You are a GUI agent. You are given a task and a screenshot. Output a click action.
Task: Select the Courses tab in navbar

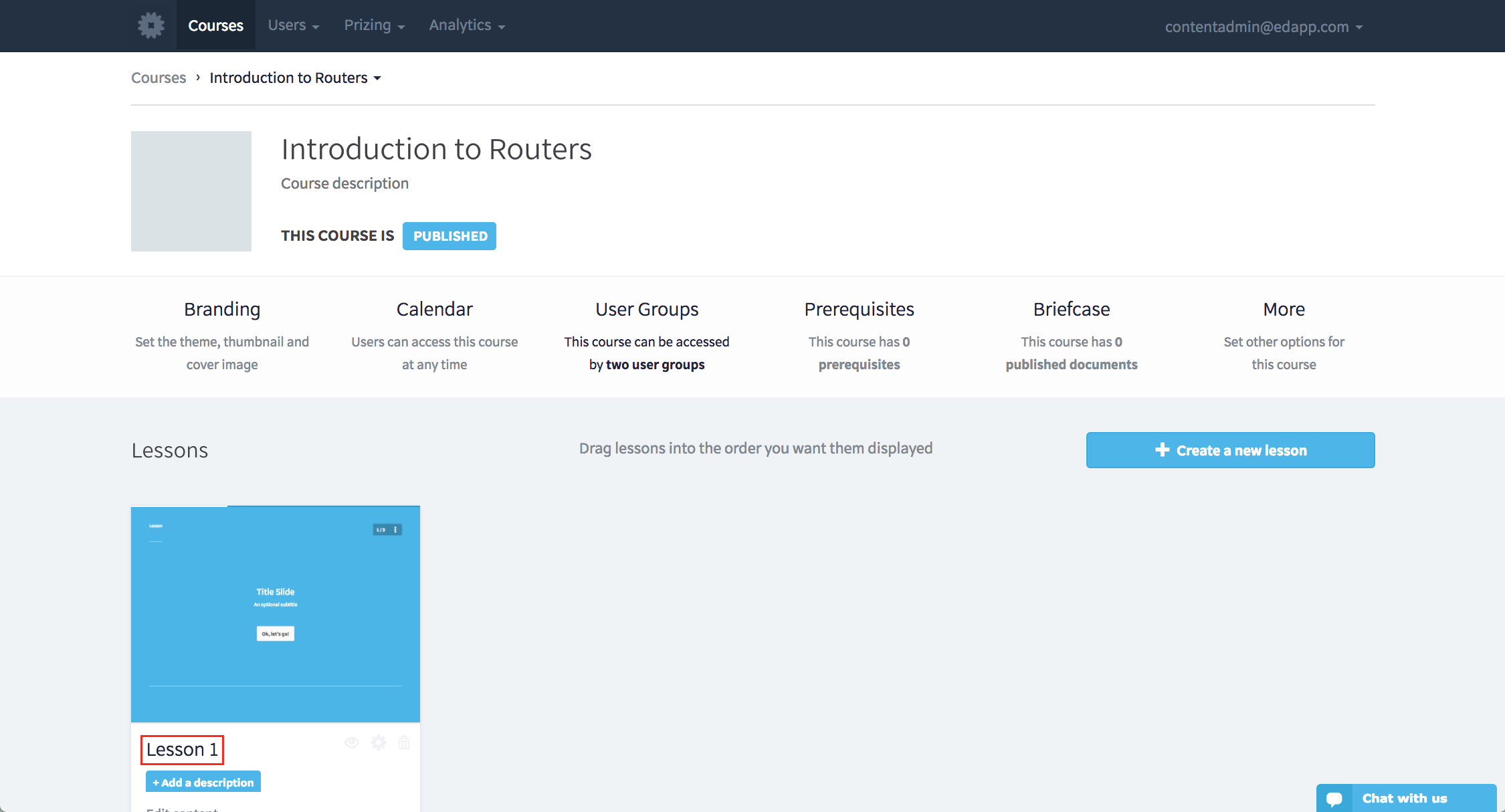(x=215, y=25)
